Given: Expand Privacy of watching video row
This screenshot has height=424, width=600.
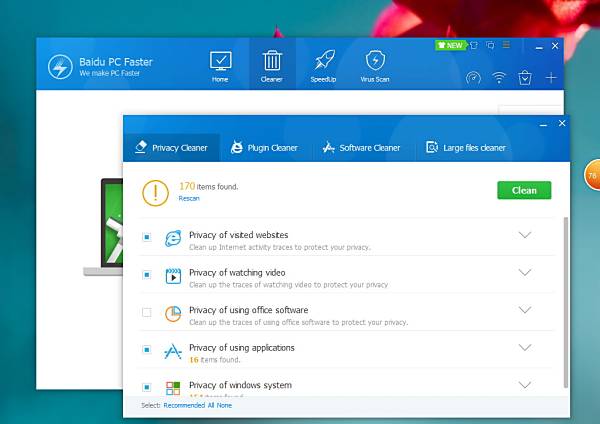Looking at the screenshot, I should (525, 272).
